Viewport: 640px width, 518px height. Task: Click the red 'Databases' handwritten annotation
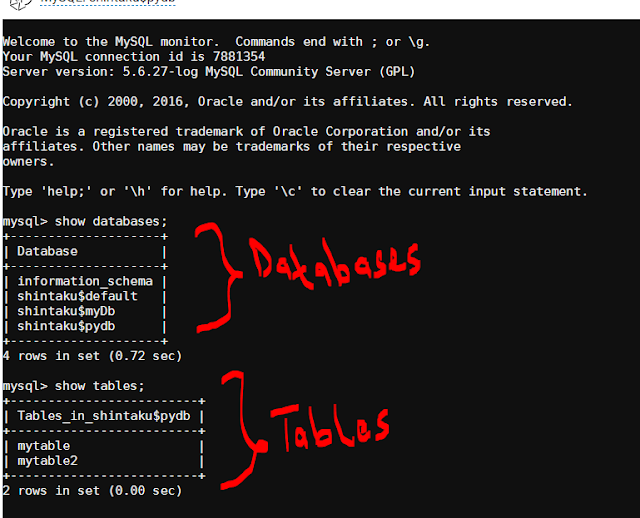pos(335,263)
